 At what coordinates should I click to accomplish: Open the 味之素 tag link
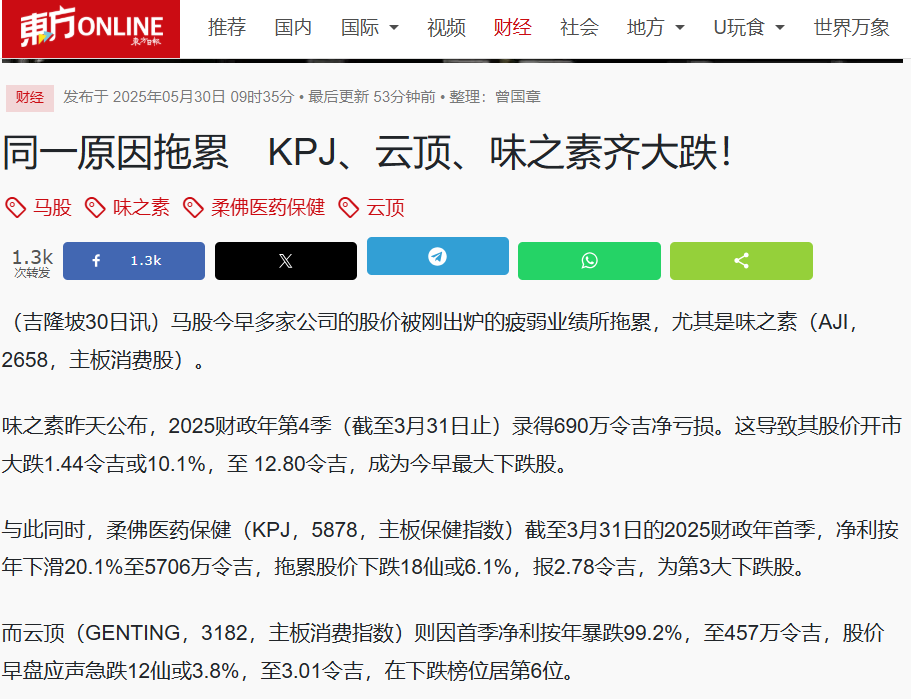click(x=141, y=207)
